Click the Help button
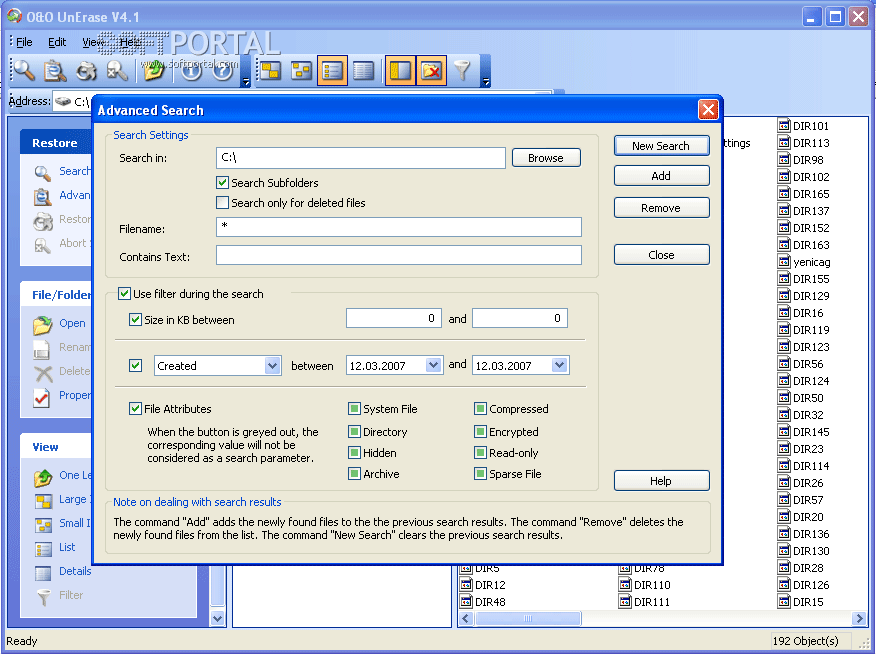This screenshot has width=876, height=655. [x=661, y=481]
